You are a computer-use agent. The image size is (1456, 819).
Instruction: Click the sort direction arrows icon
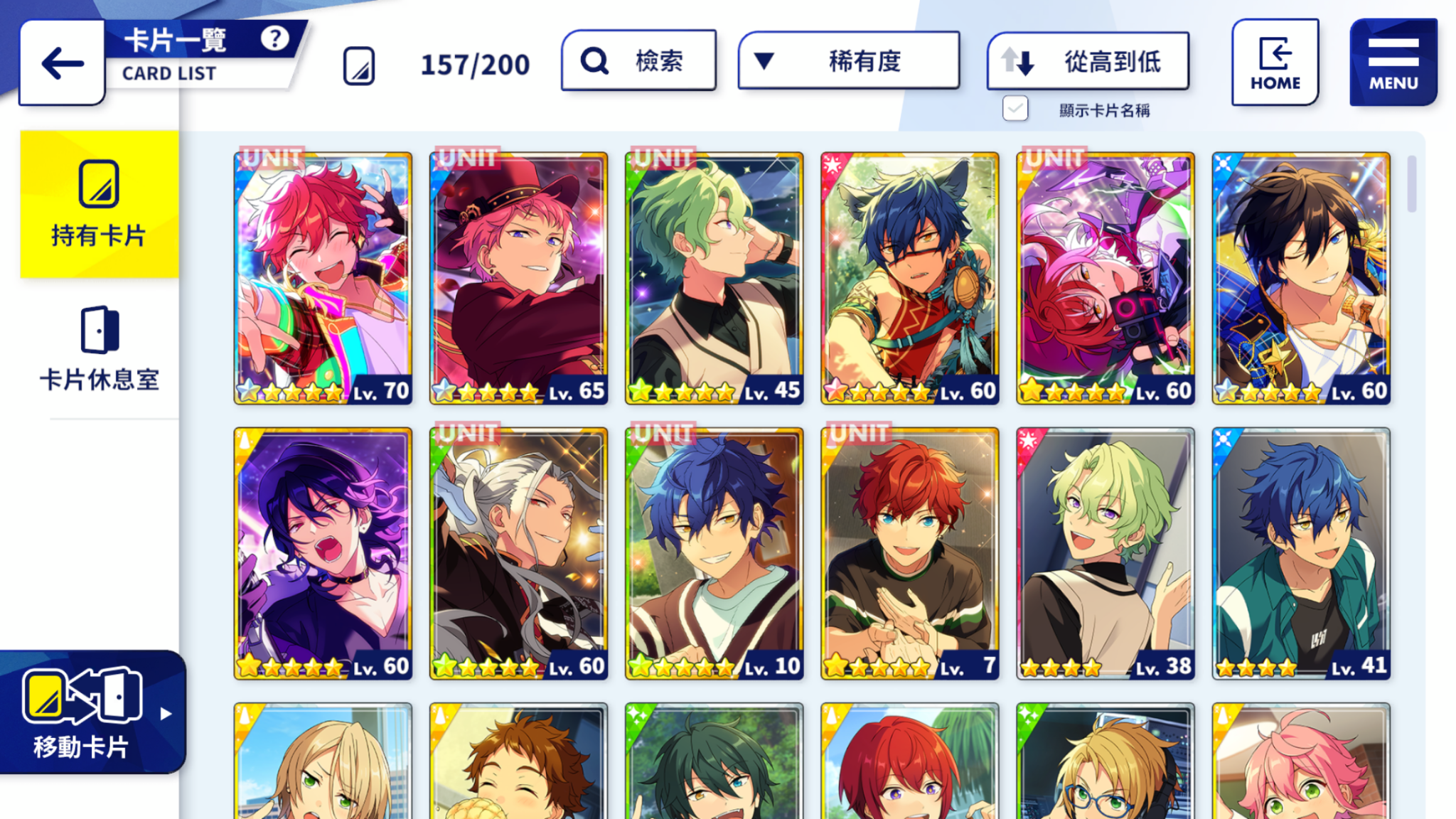pos(1017,61)
